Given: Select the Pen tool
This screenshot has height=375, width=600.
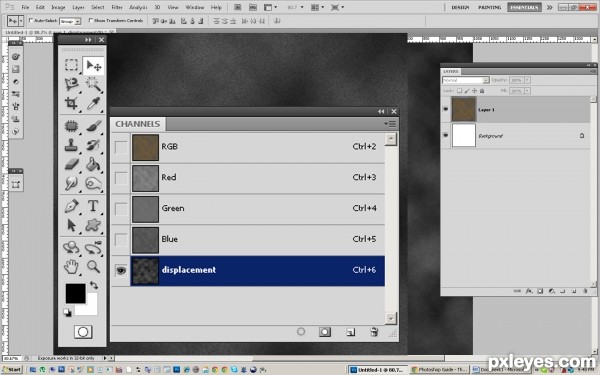Looking at the screenshot, I should point(71,206).
